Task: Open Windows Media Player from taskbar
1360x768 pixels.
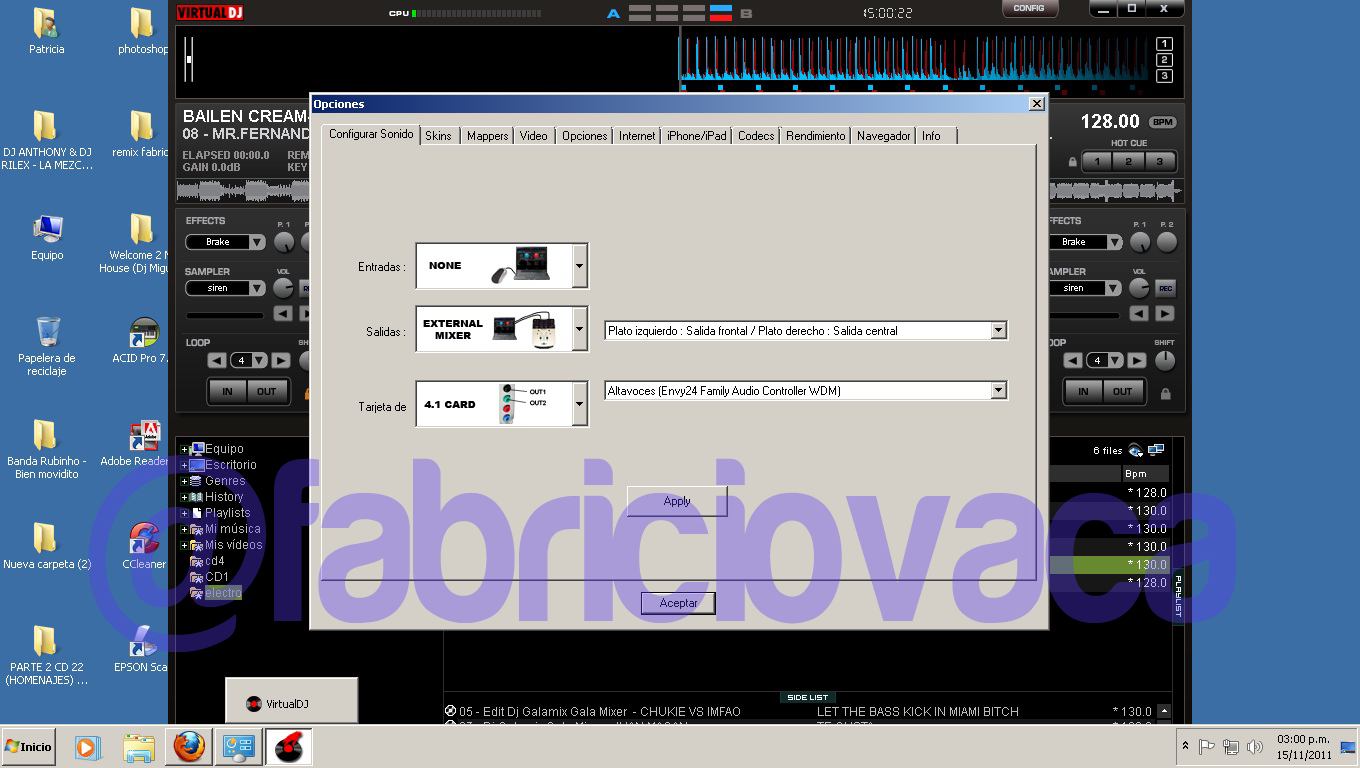Action: pyautogui.click(x=88, y=747)
